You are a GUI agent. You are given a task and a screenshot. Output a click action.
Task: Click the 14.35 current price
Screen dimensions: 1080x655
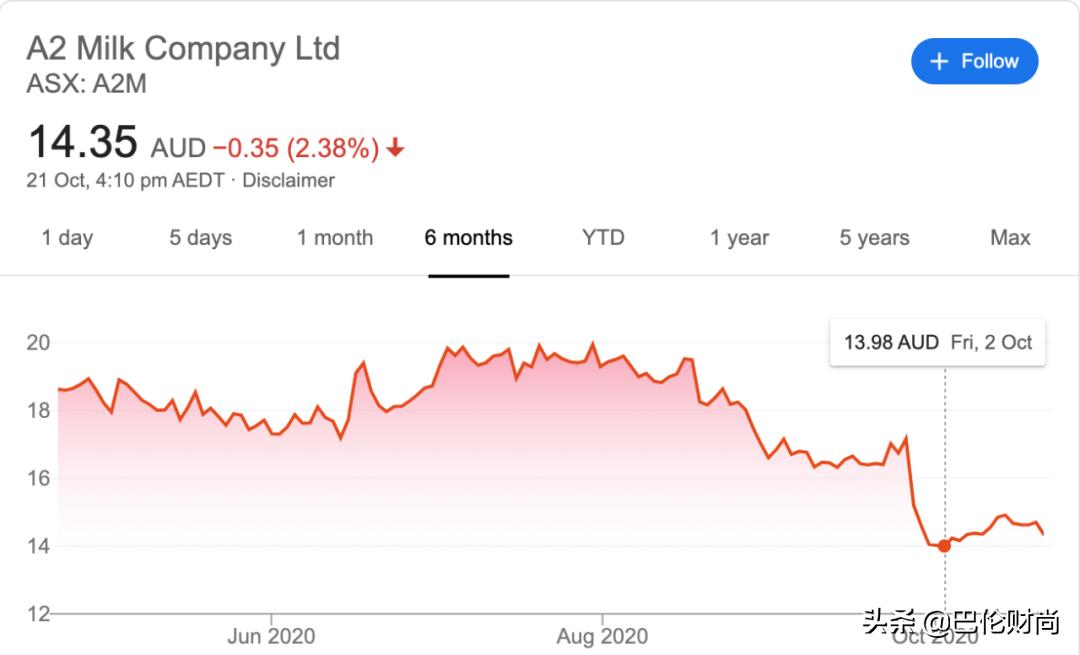[82, 143]
